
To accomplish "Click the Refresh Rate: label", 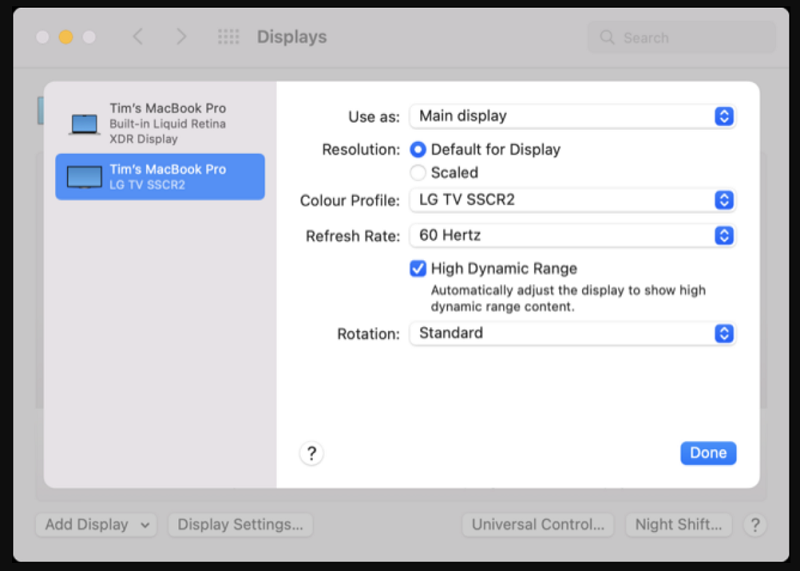I will point(353,236).
